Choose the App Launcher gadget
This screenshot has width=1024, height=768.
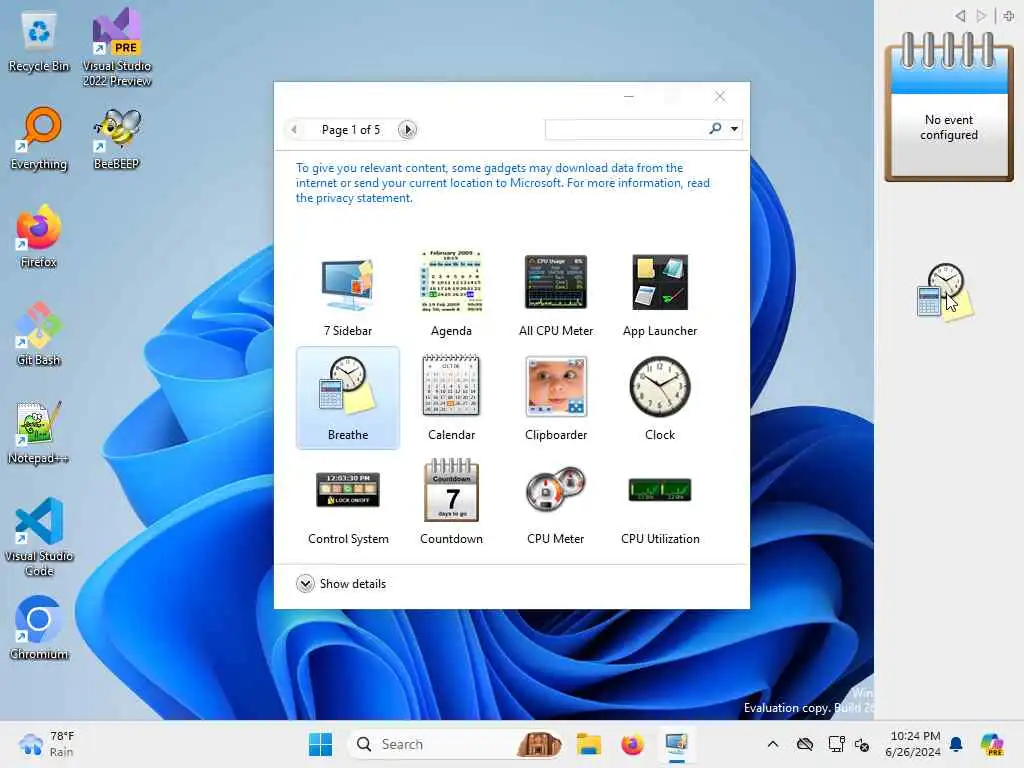tap(660, 282)
